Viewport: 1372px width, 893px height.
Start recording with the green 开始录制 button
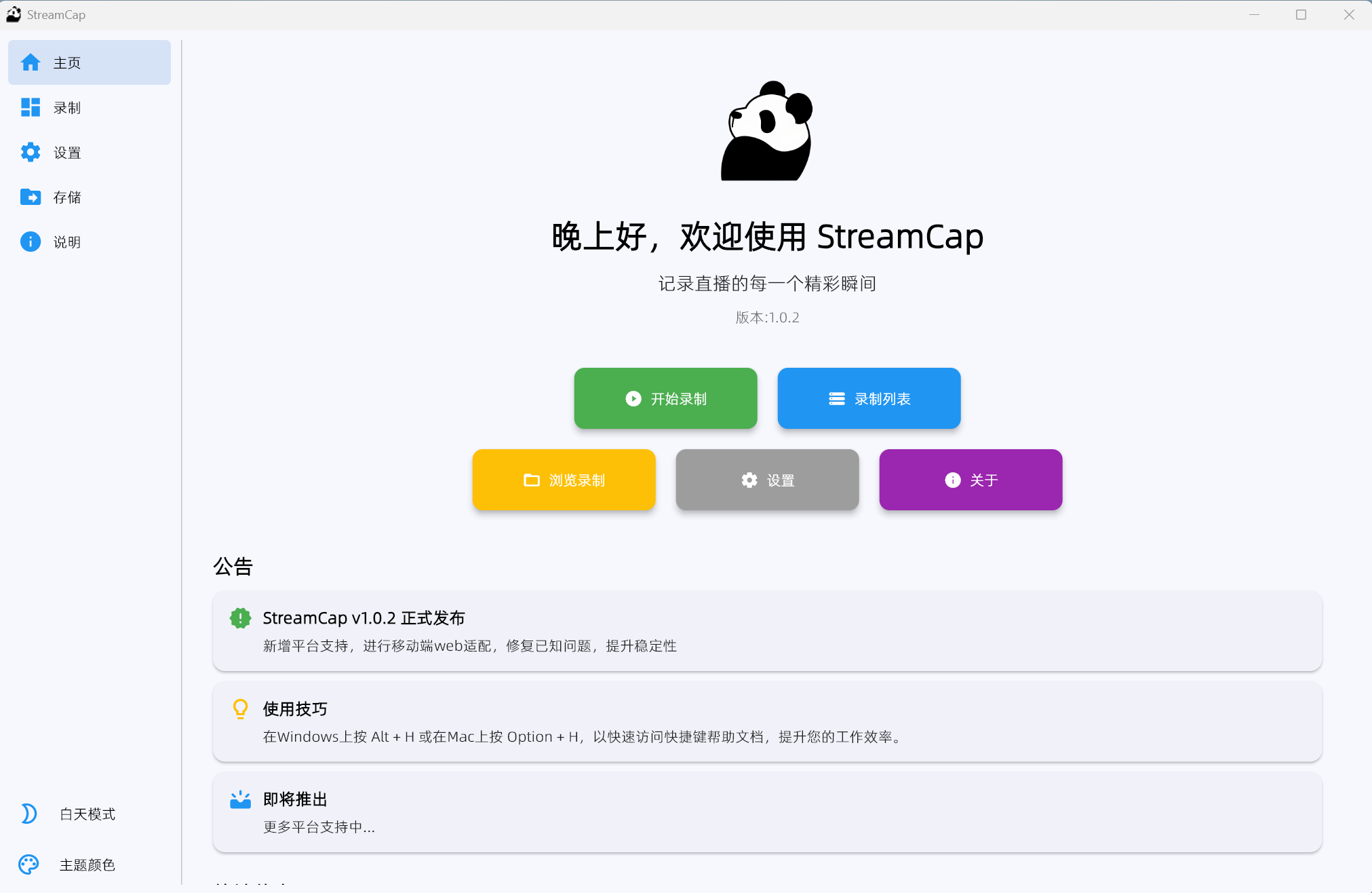[x=665, y=398]
